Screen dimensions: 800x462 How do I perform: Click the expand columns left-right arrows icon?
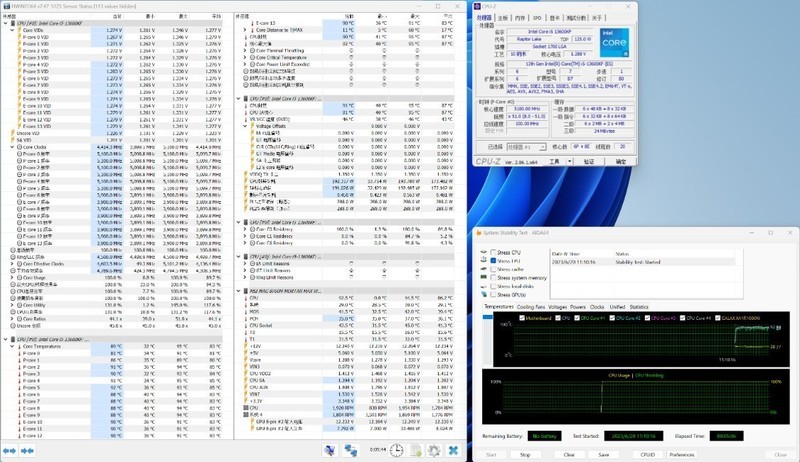point(12,451)
